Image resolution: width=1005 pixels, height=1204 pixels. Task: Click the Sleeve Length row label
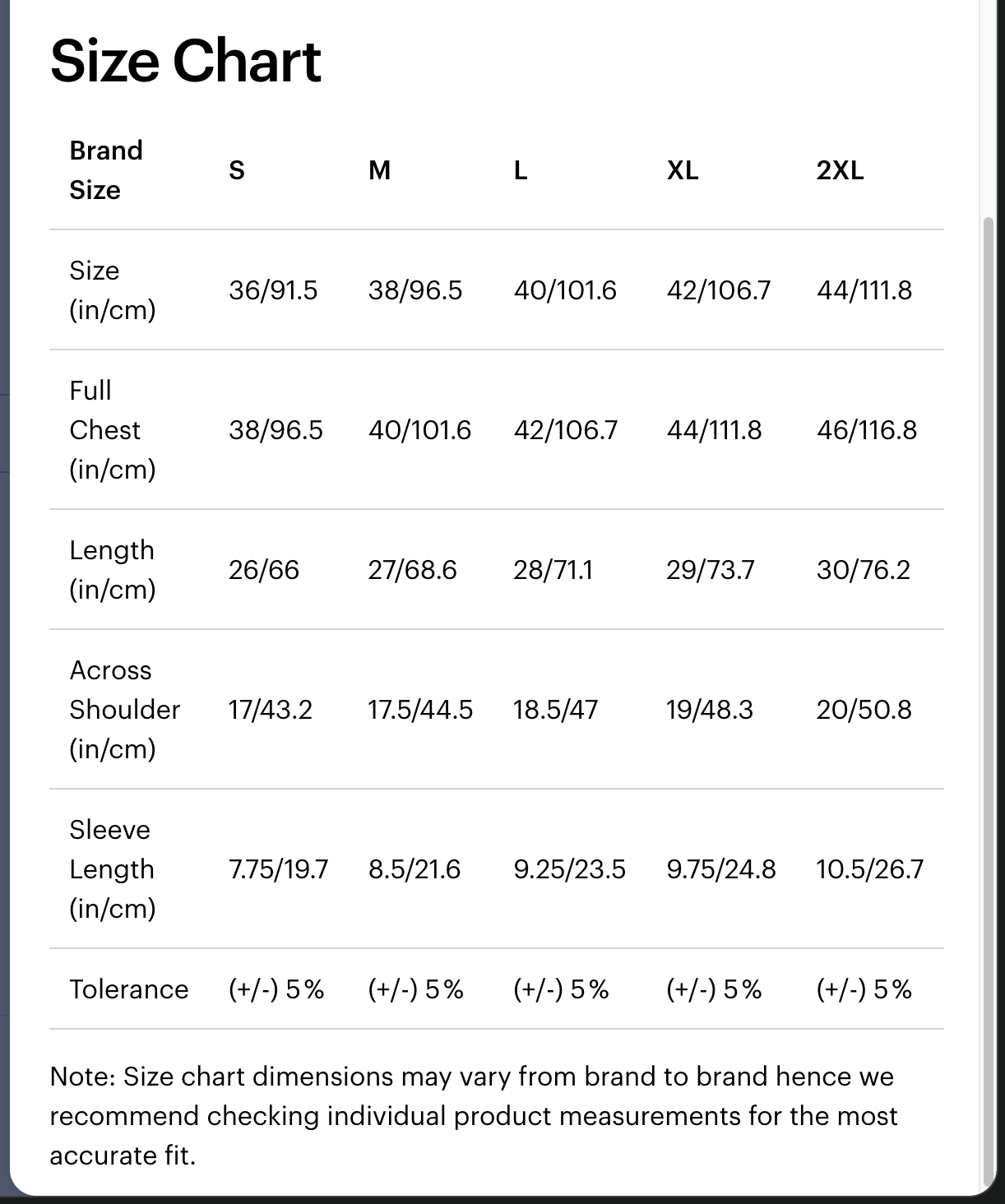112,868
